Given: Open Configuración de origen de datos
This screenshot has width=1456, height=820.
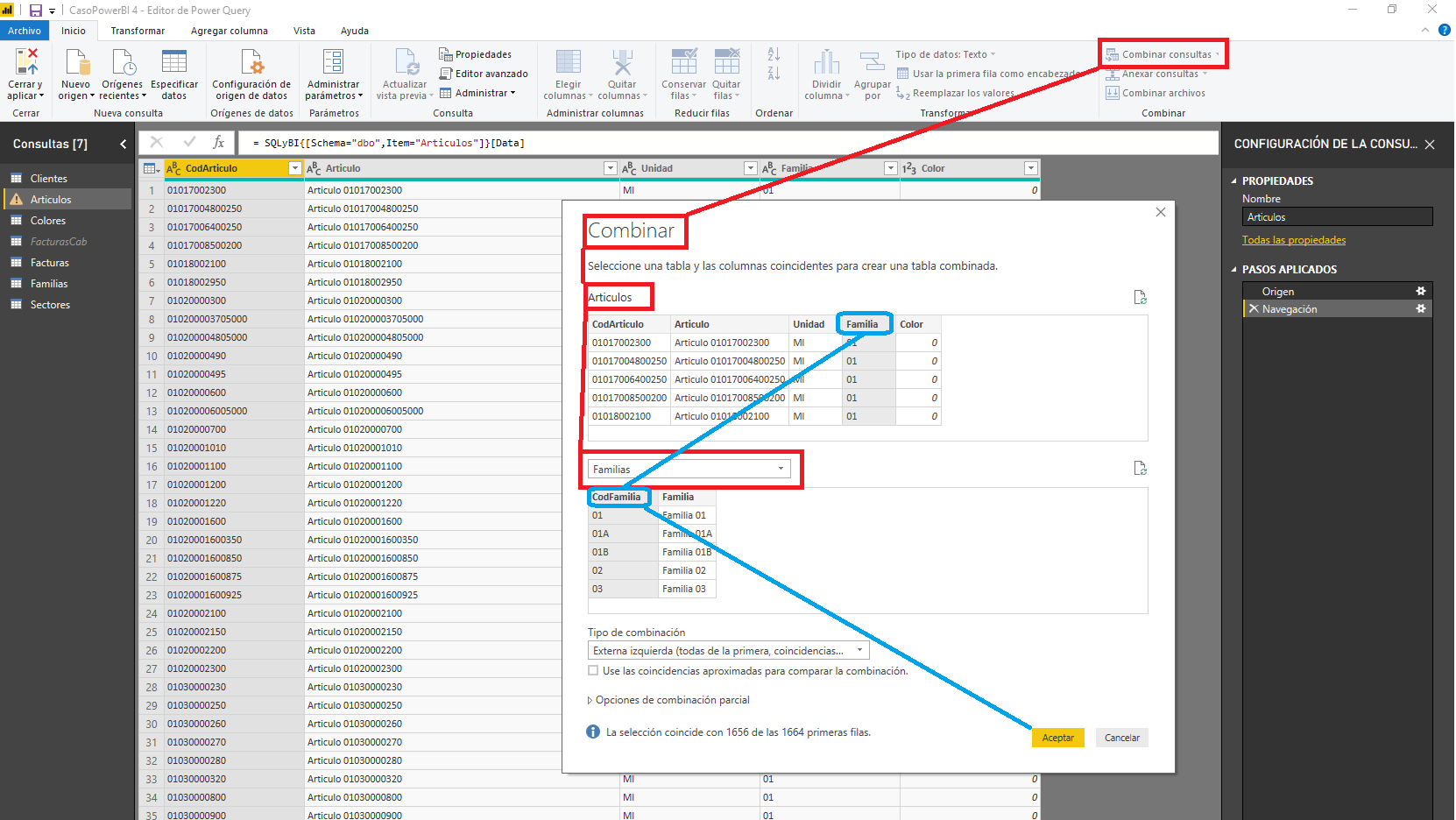Looking at the screenshot, I should pos(251,74).
